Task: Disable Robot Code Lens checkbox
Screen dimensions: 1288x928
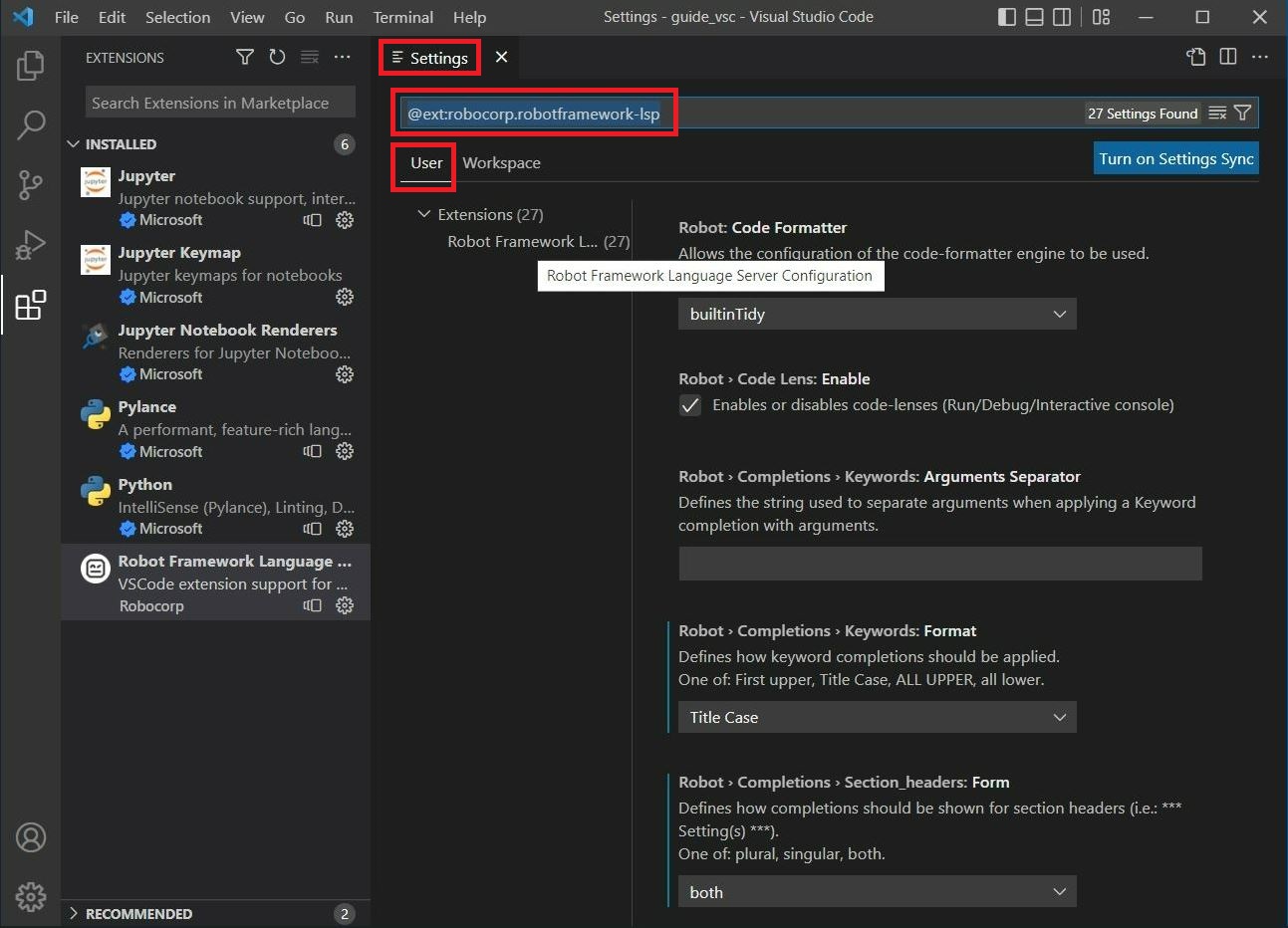Action: (x=690, y=405)
